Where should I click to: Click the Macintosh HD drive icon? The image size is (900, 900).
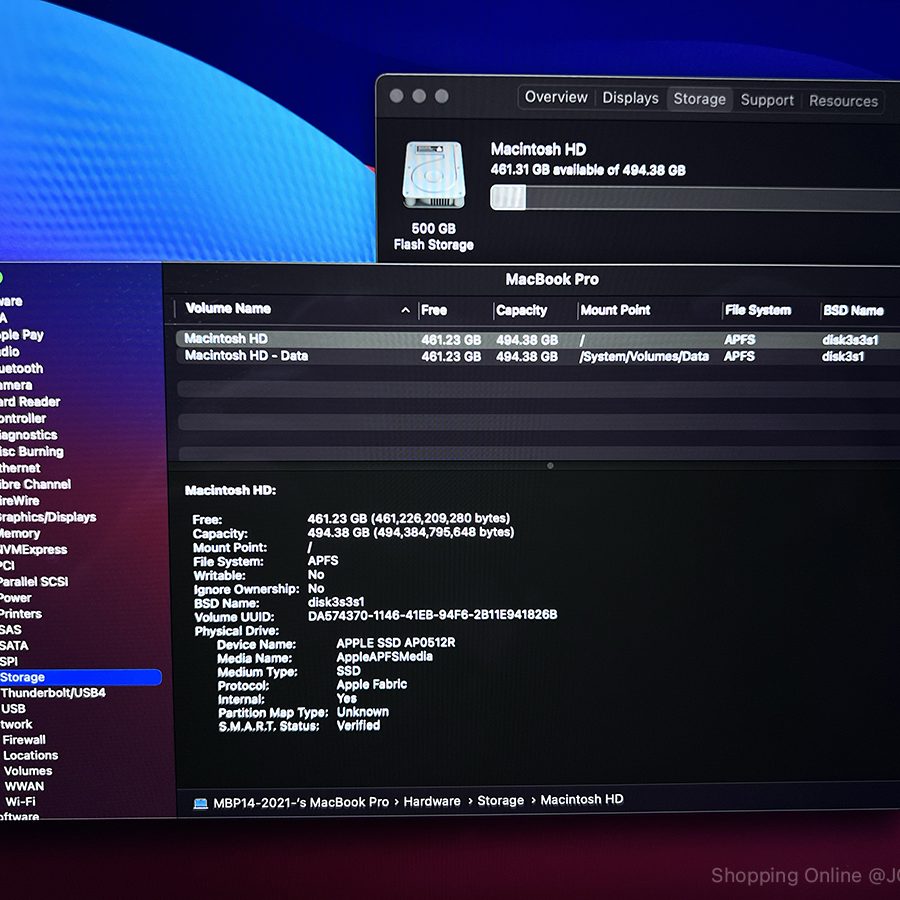[x=433, y=174]
